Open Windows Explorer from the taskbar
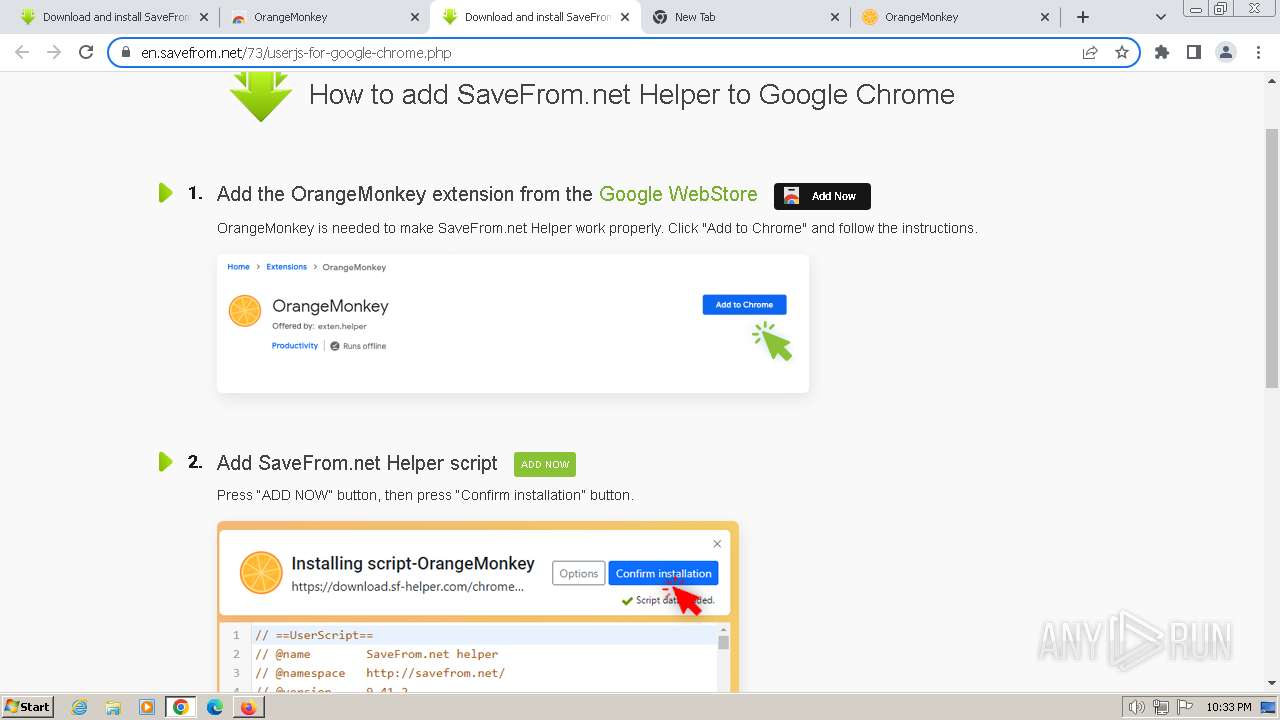 click(x=113, y=707)
